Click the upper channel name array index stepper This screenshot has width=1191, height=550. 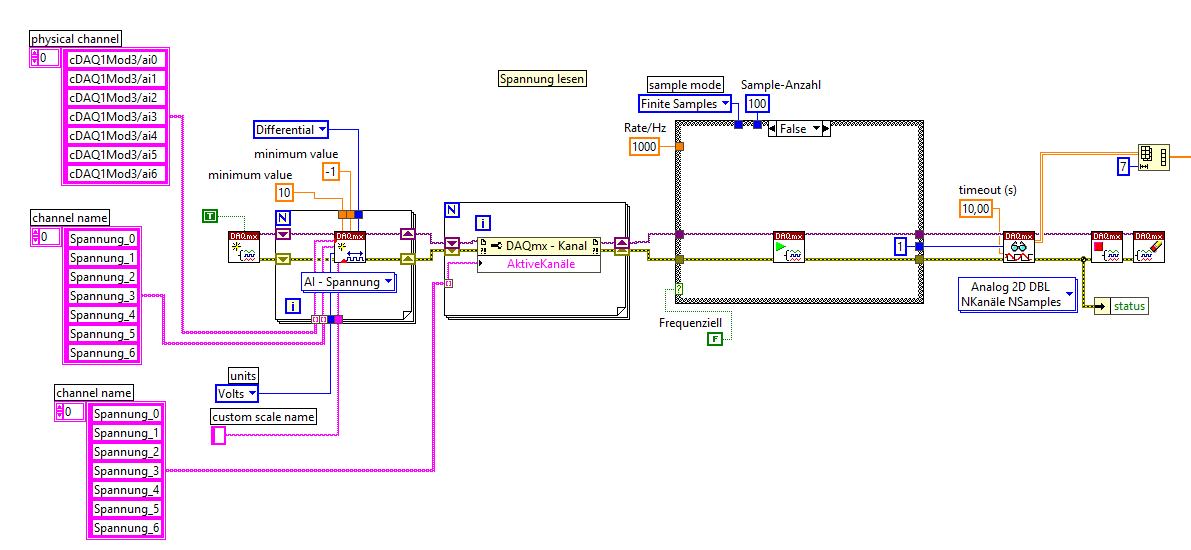click(x=35, y=237)
